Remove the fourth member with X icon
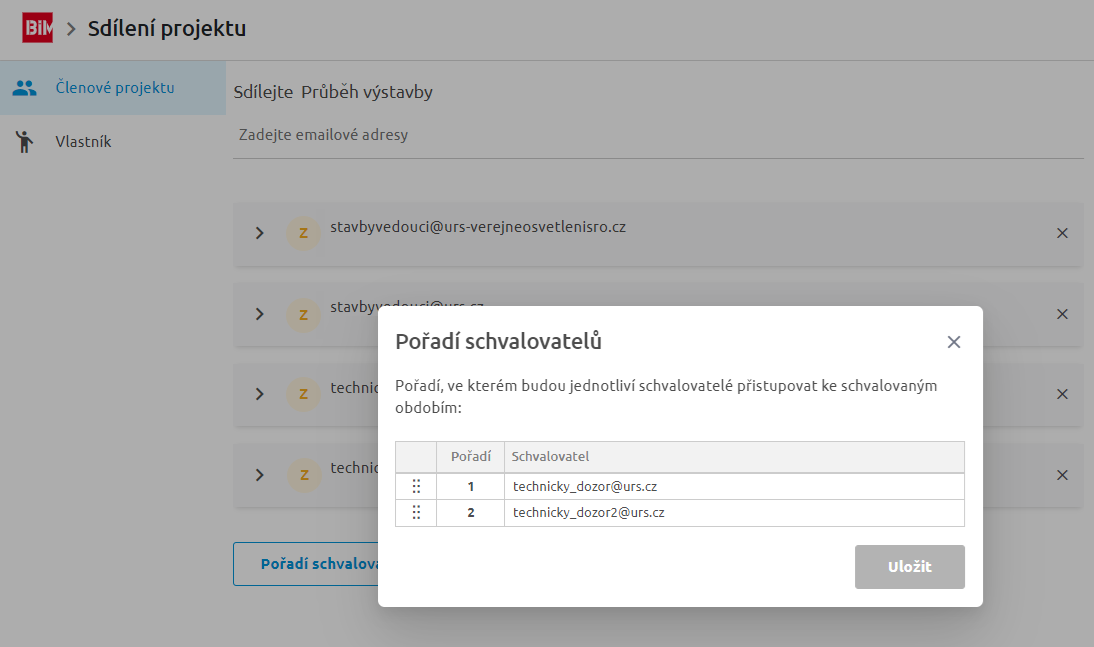This screenshot has height=647, width=1094. [x=1062, y=475]
